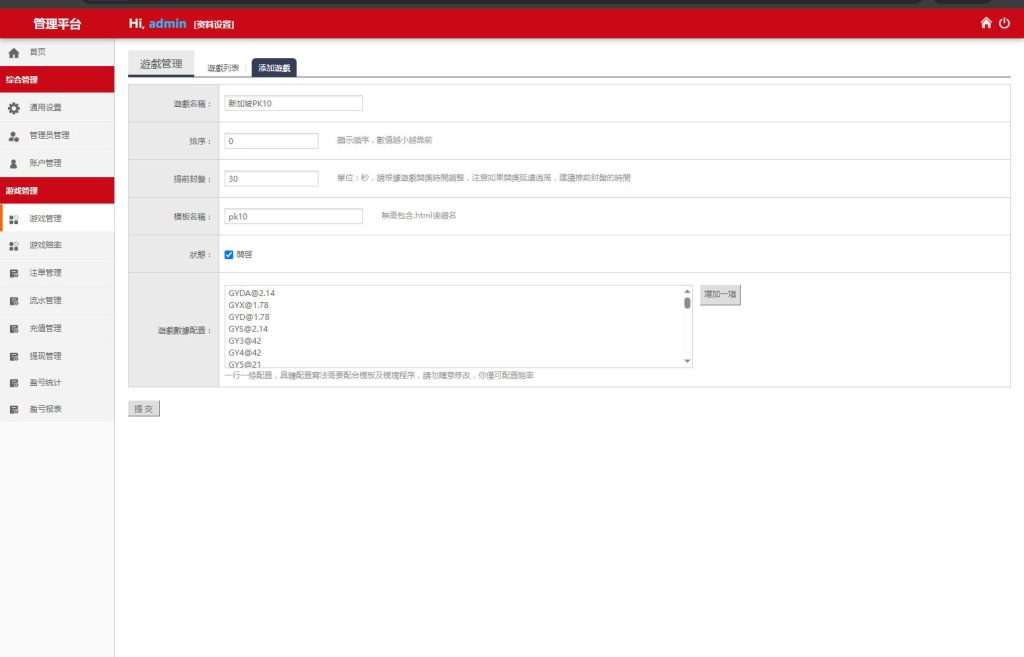Image resolution: width=1024 pixels, height=657 pixels.
Task: Click the 注单管理 sidebar icon
Action: 14,274
